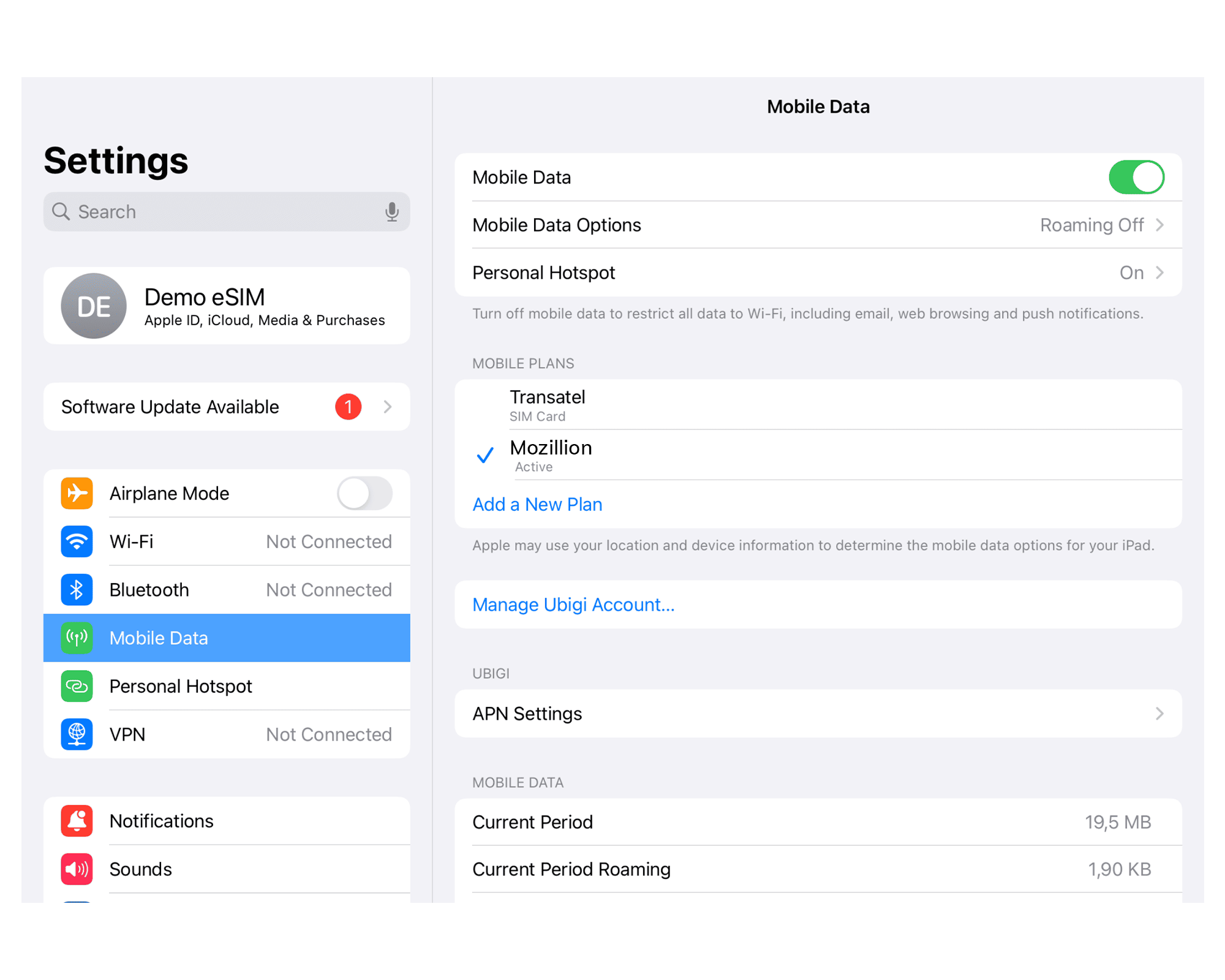Expand Personal Hotspot On chevron
This screenshot has height=980, width=1225.
tap(1159, 273)
